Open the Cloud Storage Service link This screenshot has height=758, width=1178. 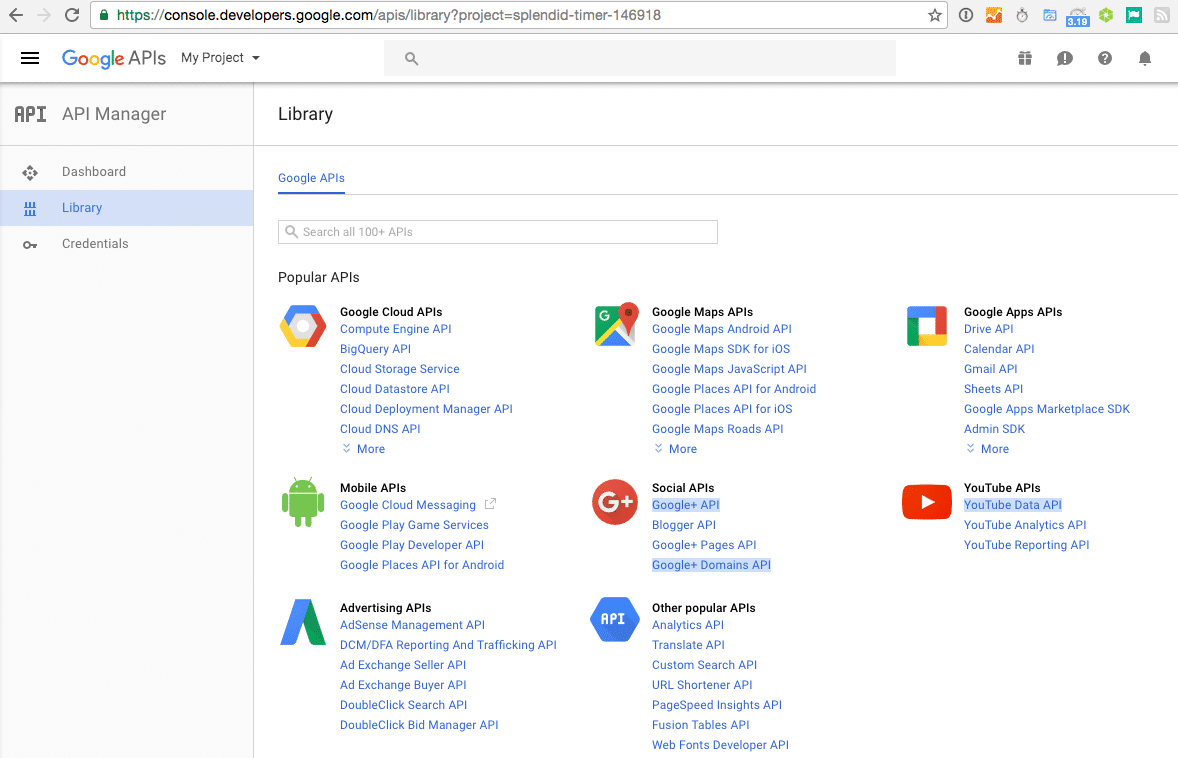[399, 369]
